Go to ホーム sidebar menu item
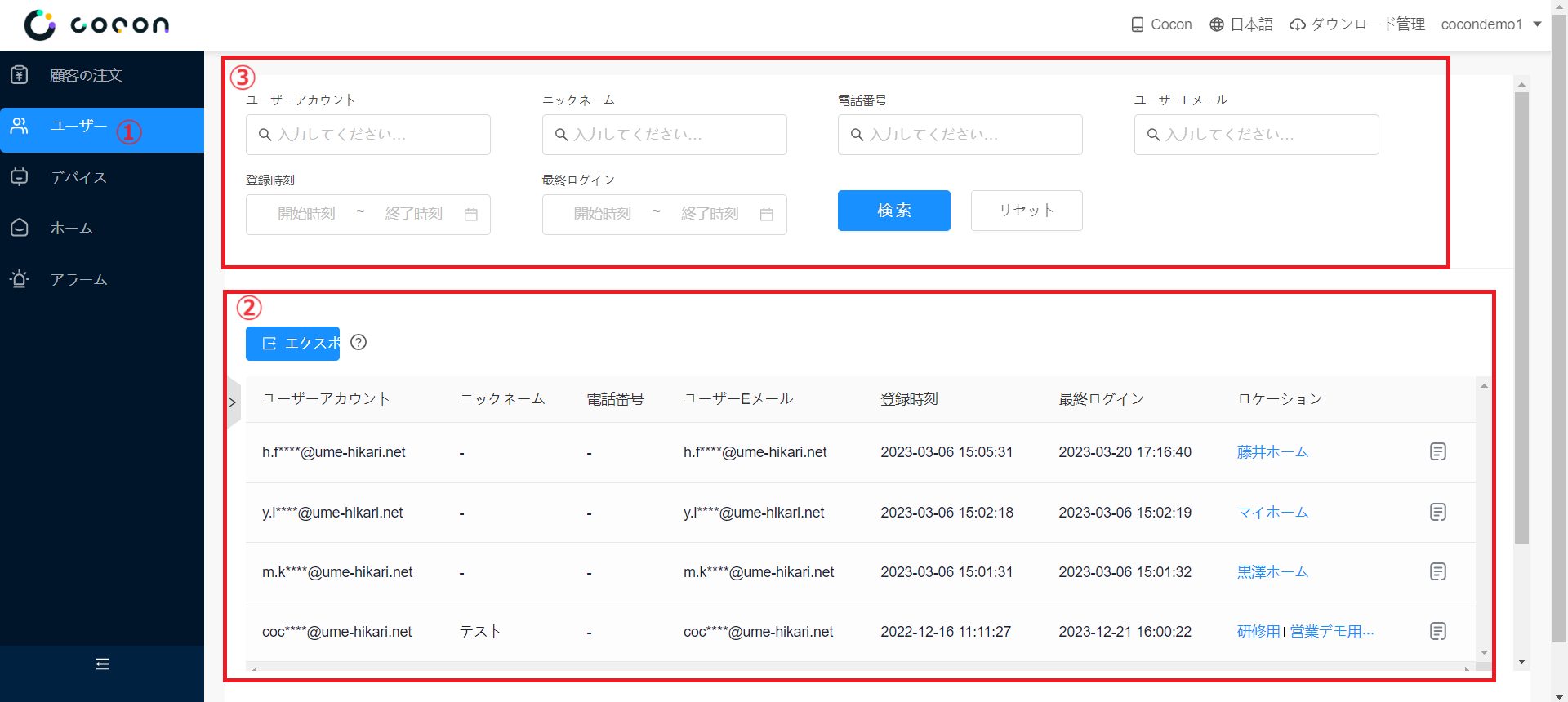 pyautogui.click(x=102, y=228)
